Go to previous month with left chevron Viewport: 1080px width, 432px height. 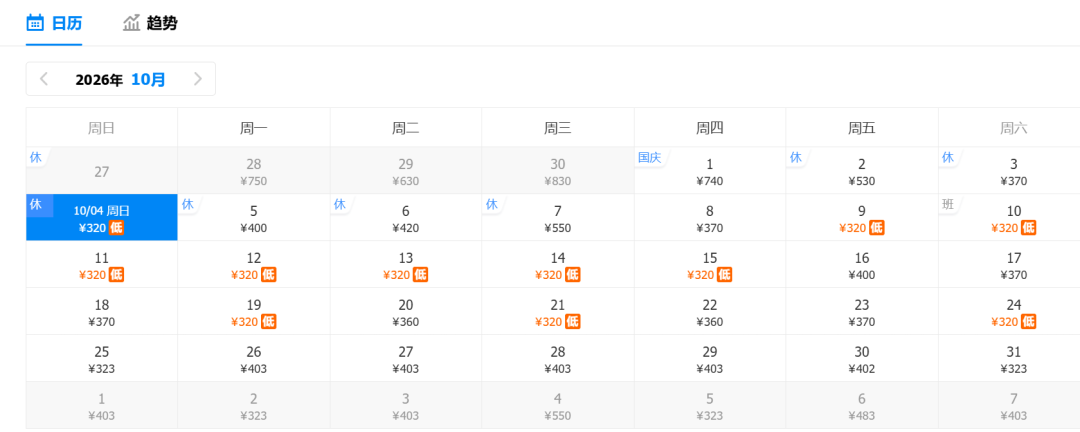click(x=44, y=79)
